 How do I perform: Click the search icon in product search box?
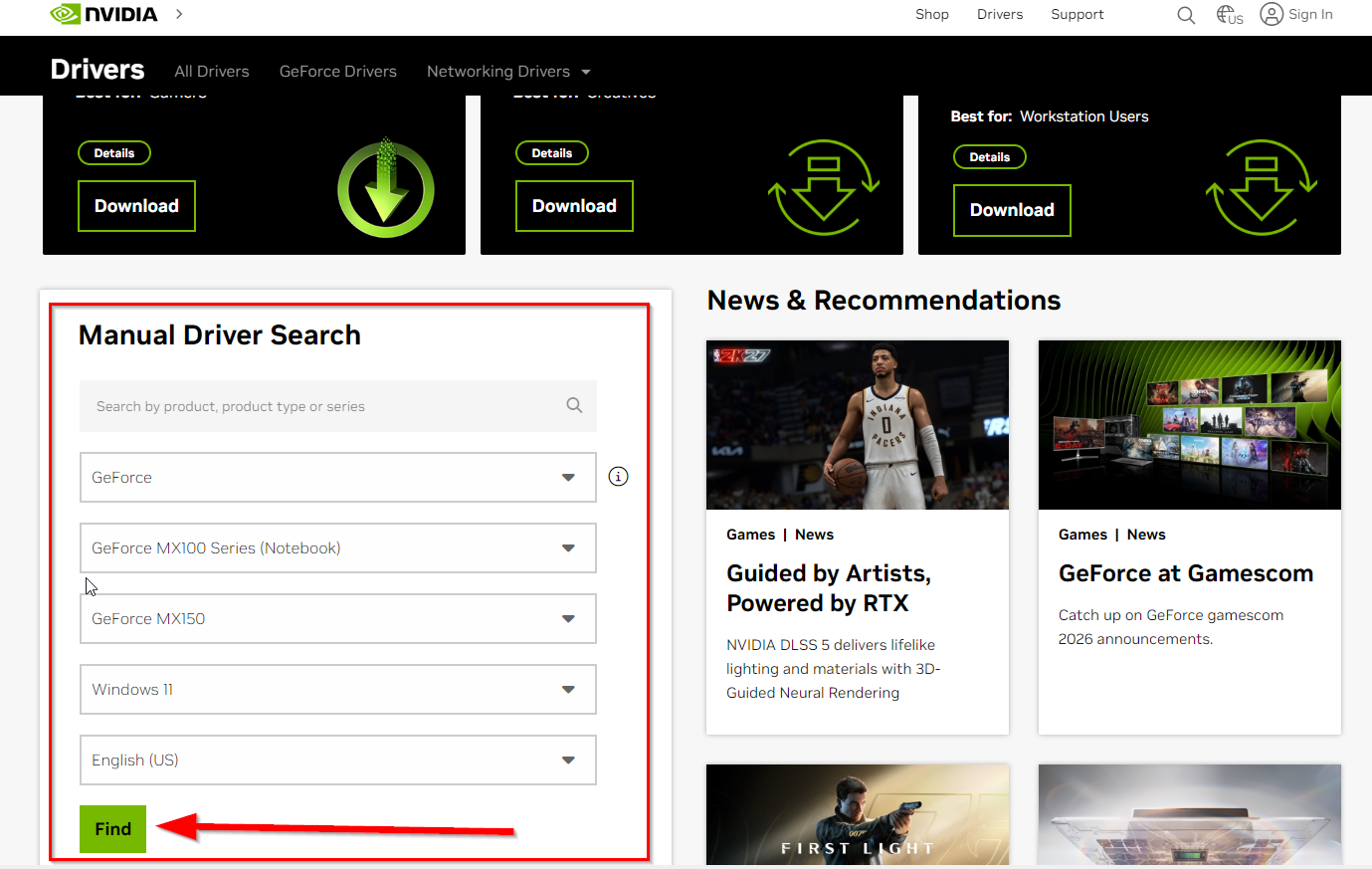click(x=574, y=405)
